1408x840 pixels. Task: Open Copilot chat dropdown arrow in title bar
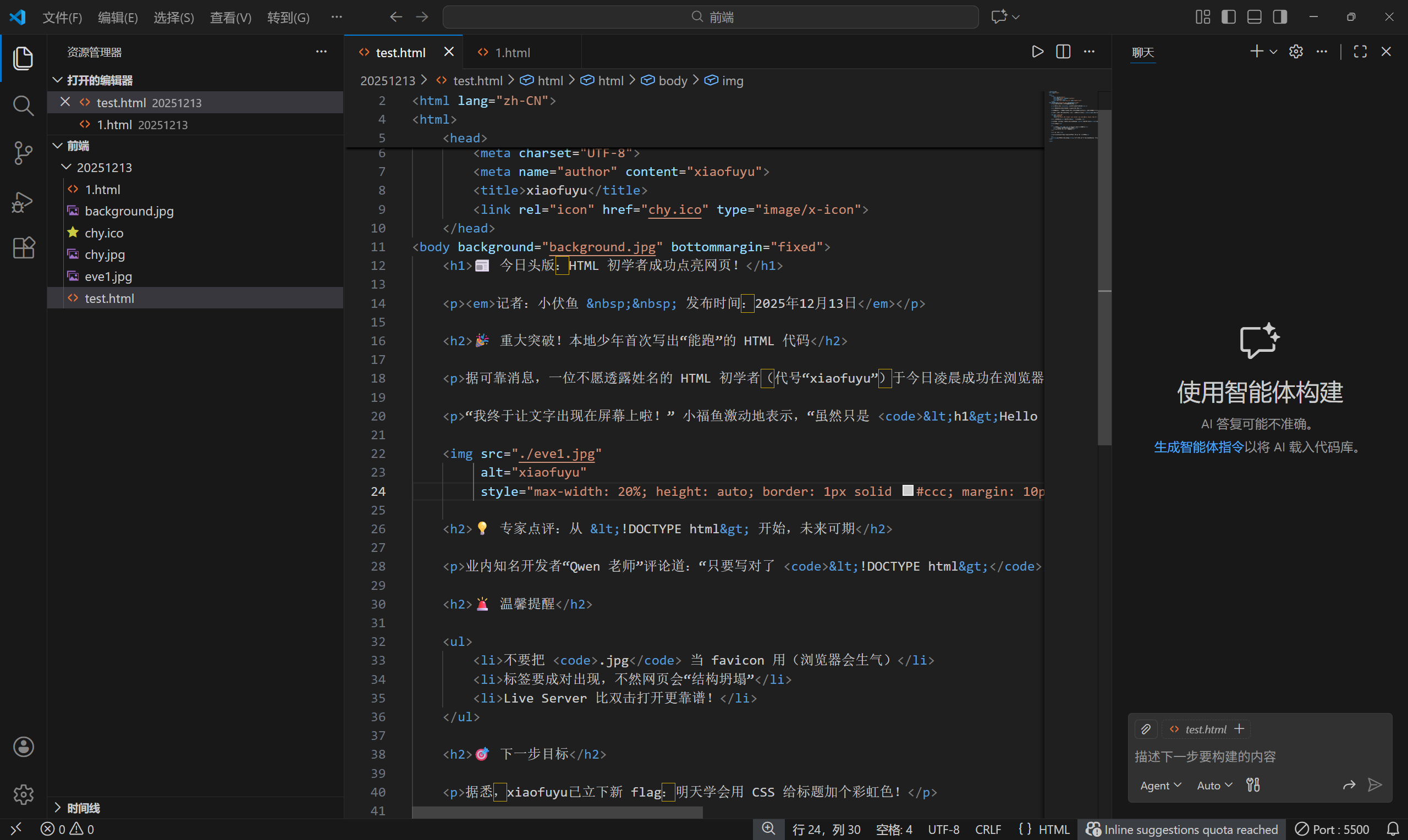click(1016, 17)
